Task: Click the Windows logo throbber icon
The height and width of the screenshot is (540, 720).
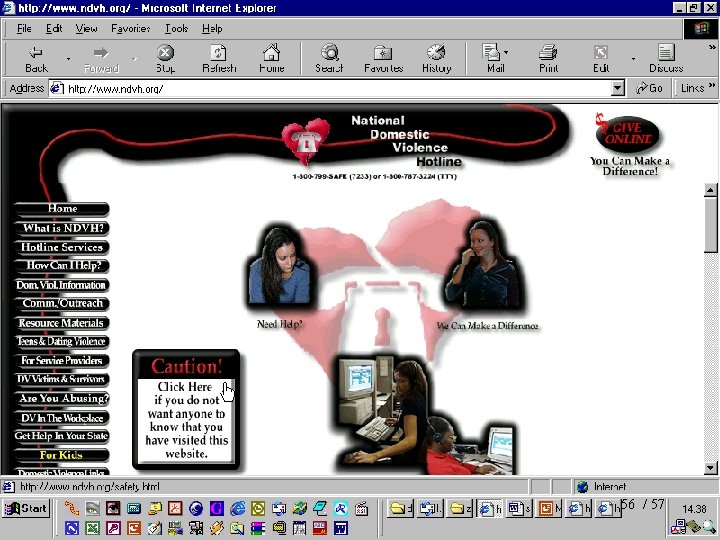Action: coord(700,29)
